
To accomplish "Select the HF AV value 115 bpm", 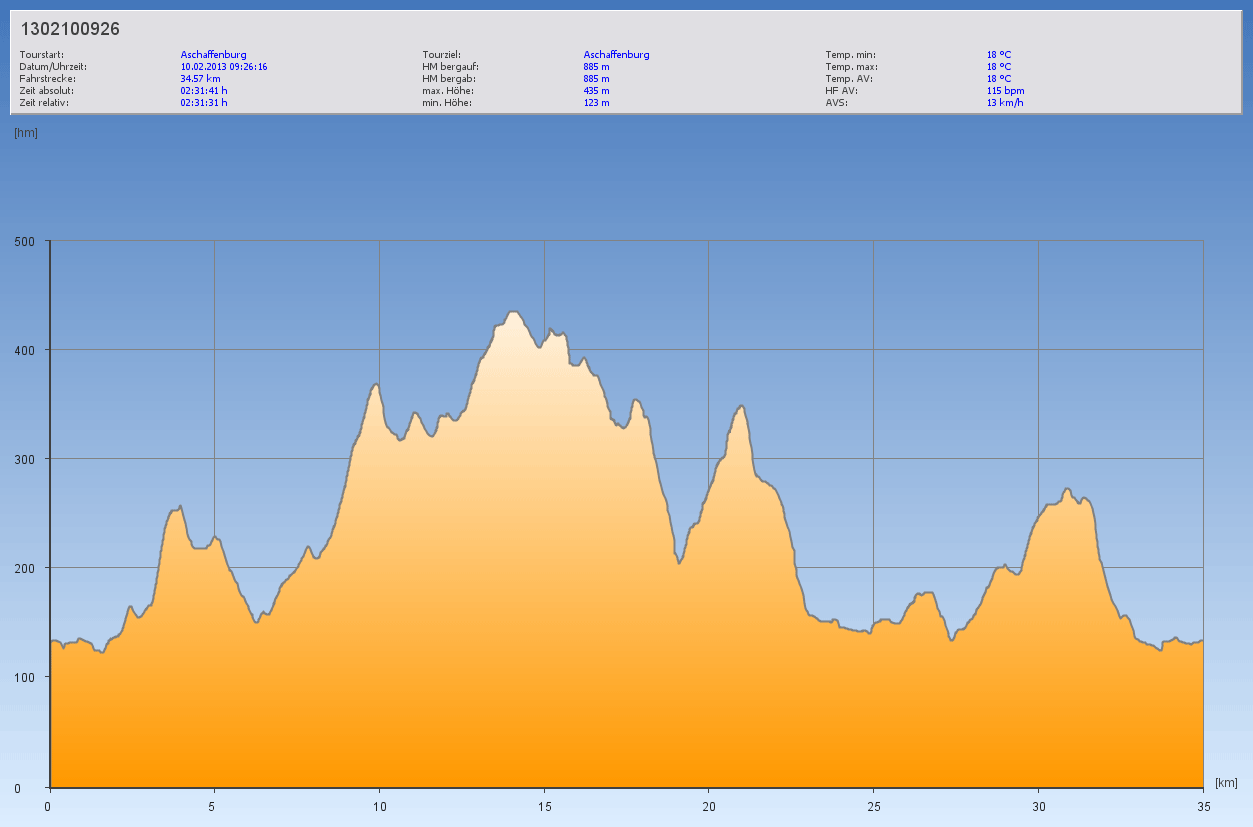I will click(1005, 90).
